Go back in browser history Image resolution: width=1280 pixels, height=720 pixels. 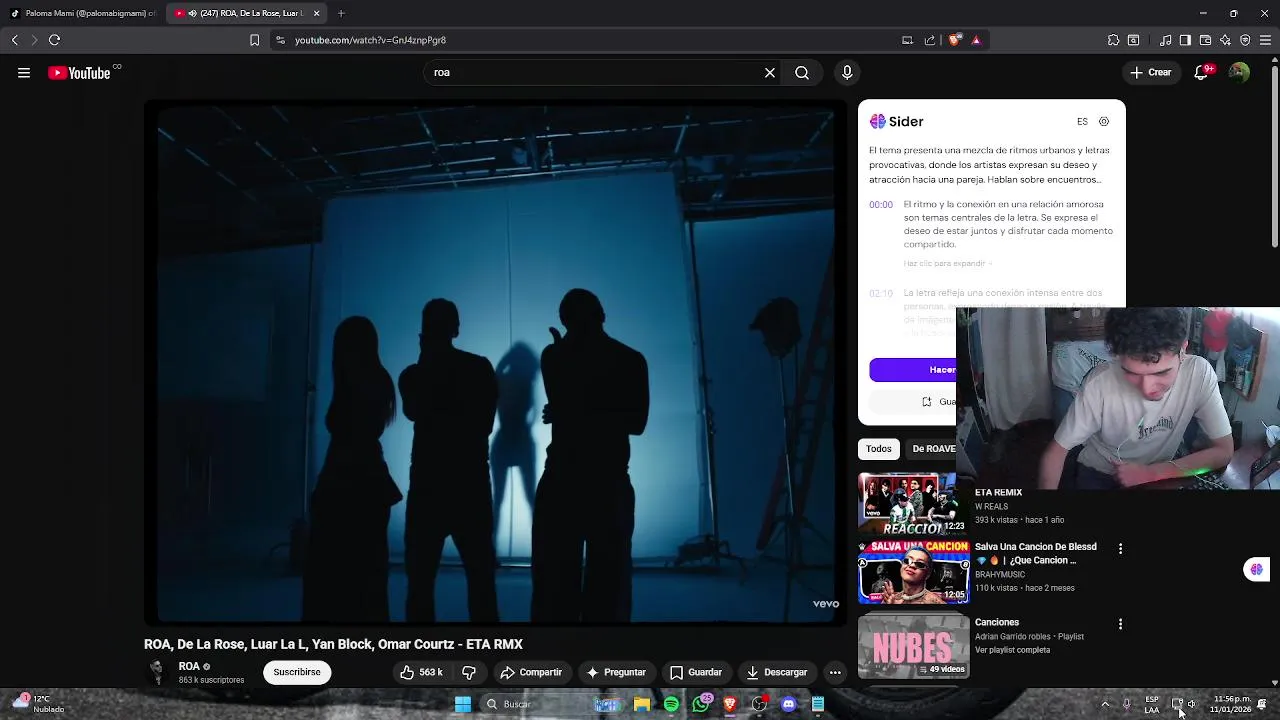point(14,40)
